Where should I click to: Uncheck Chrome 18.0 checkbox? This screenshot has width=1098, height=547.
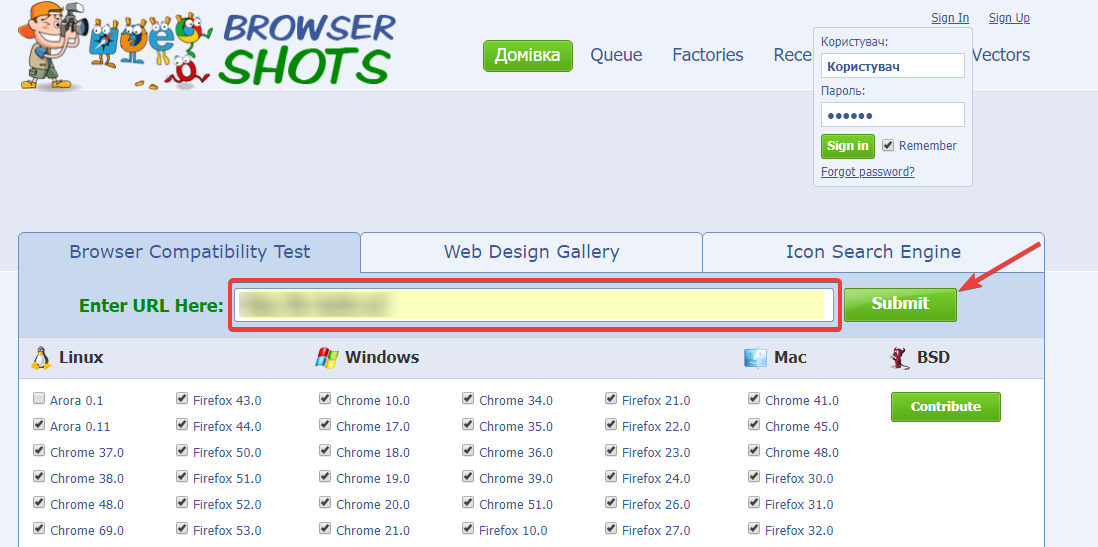click(325, 450)
